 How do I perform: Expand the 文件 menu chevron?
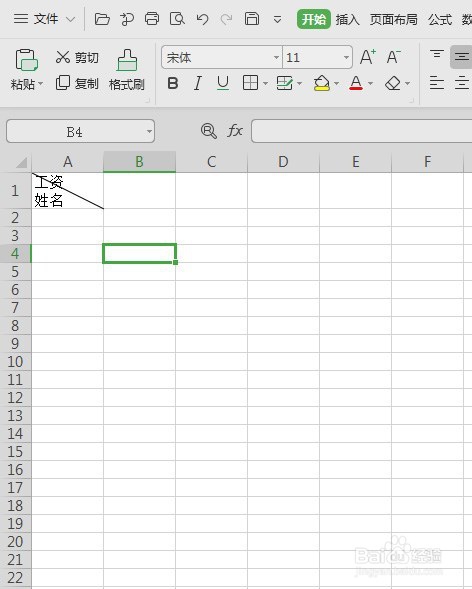pyautogui.click(x=70, y=19)
